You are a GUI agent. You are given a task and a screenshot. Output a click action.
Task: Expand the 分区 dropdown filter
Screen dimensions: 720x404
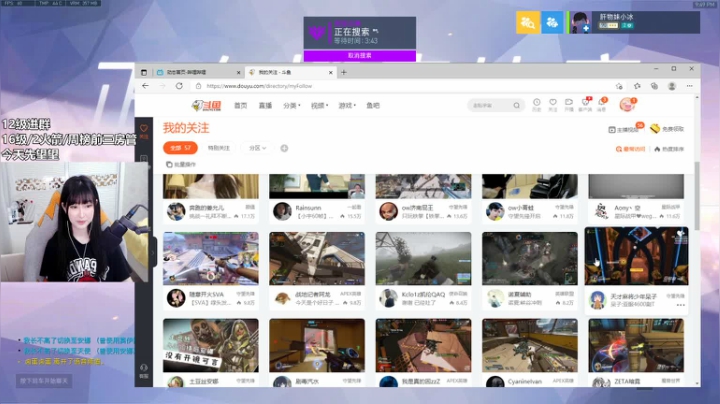coord(257,148)
